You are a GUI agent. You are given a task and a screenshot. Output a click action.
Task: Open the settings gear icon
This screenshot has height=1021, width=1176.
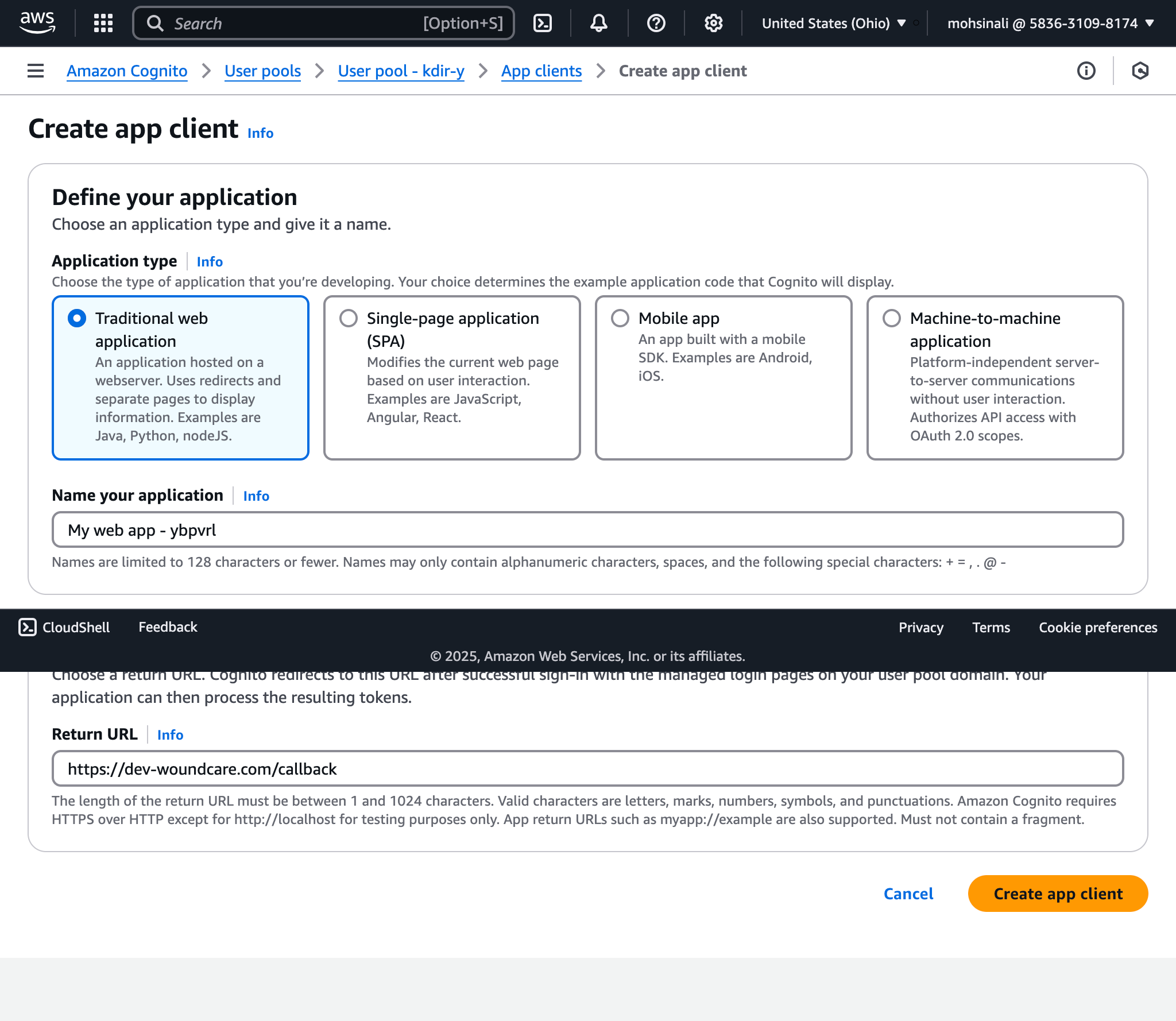713,23
